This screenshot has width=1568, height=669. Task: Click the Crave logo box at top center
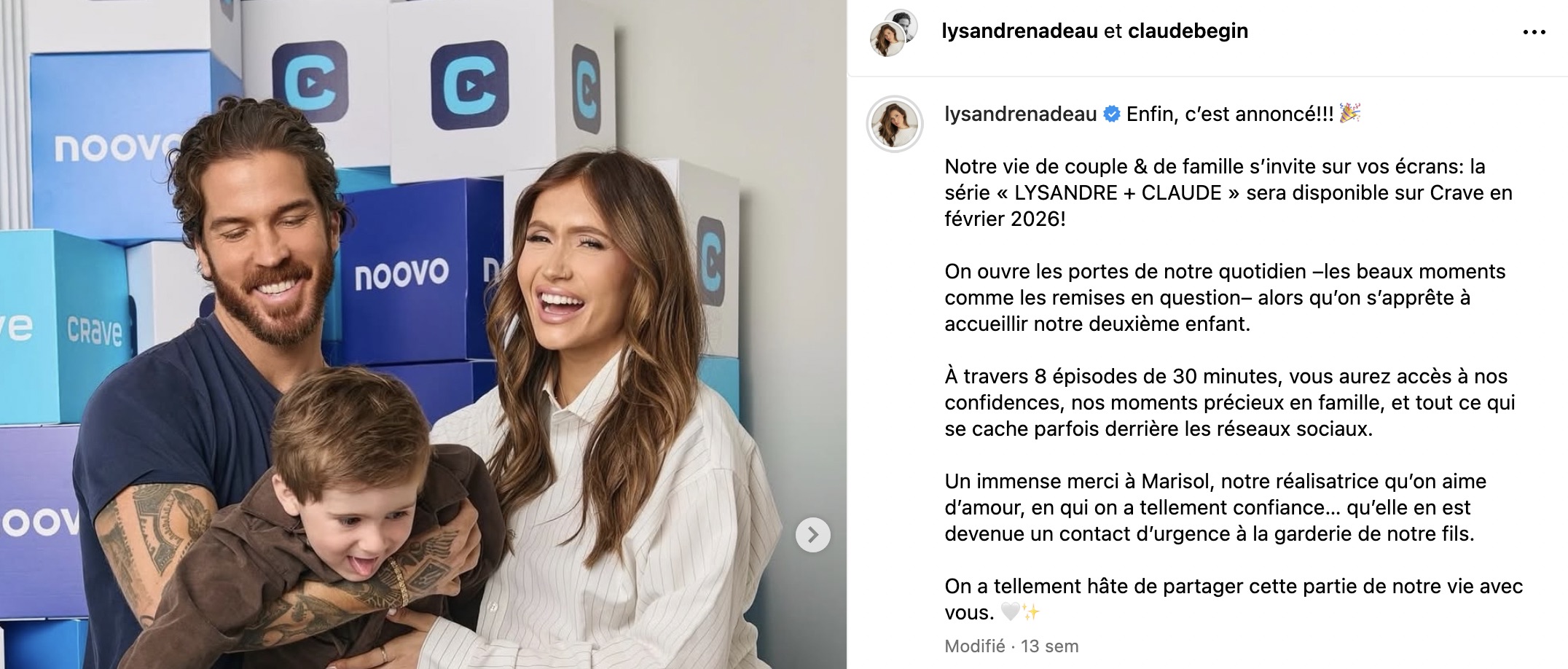467,87
